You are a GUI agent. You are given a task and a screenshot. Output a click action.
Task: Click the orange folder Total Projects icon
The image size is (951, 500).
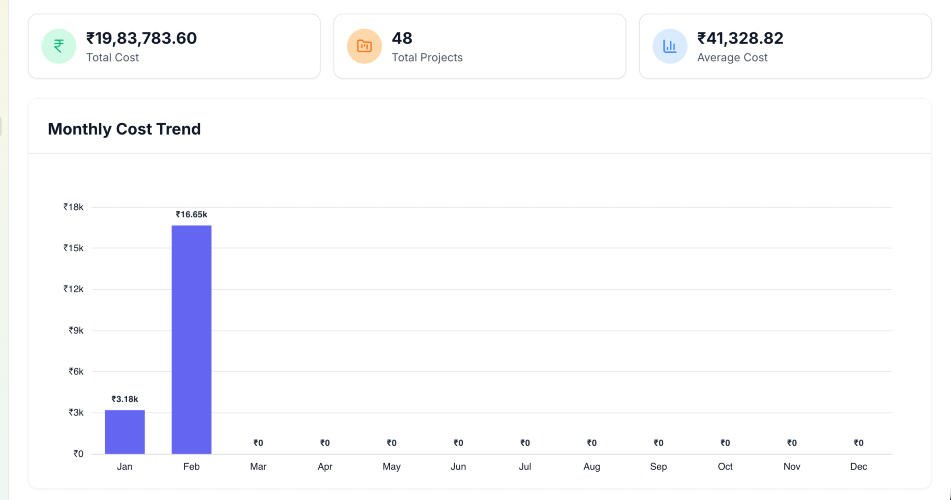pyautogui.click(x=364, y=46)
